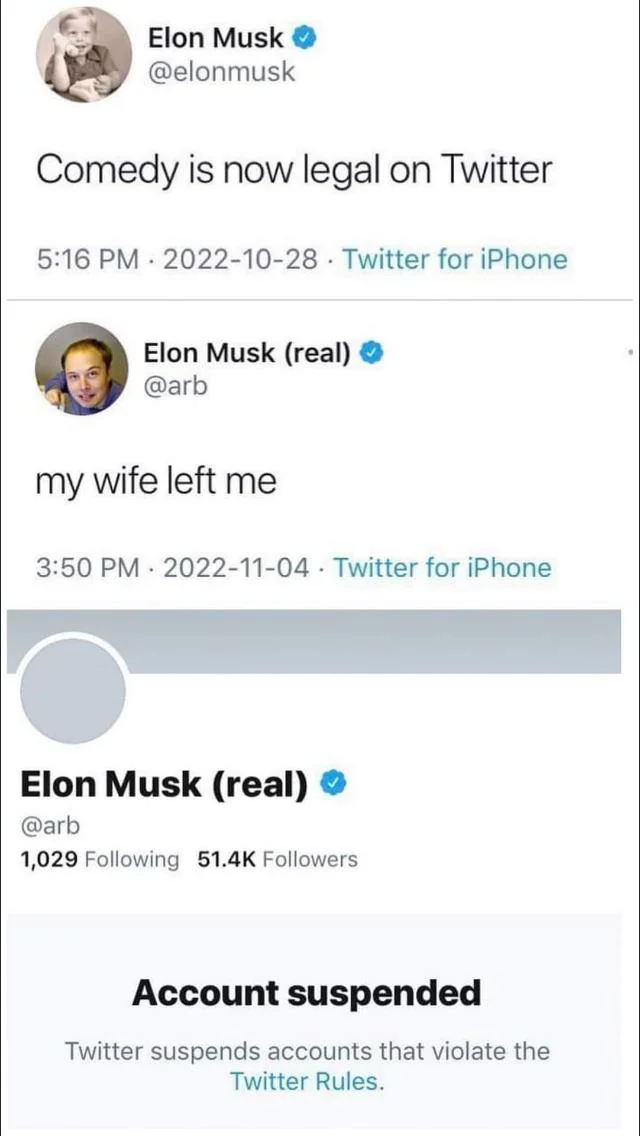Open the Twitter Rules link
The width and height of the screenshot is (640, 1136).
[305, 1081]
